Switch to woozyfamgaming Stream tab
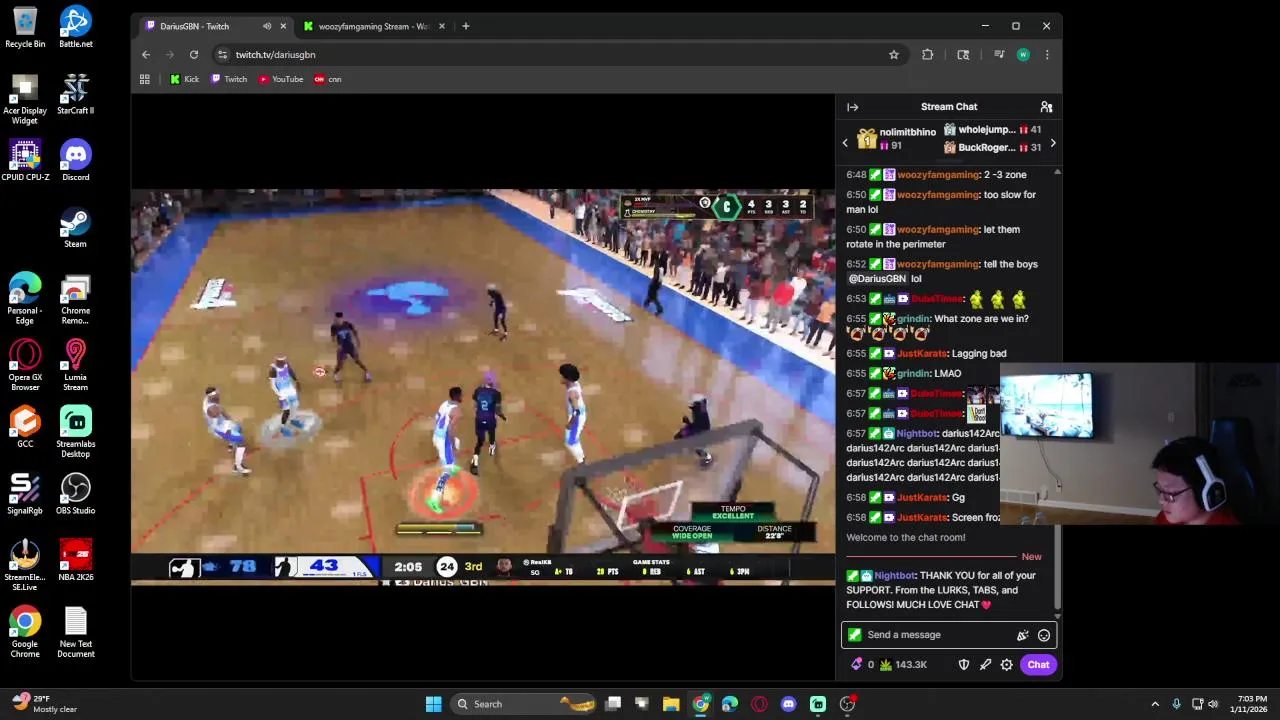1280x720 pixels. click(x=373, y=26)
